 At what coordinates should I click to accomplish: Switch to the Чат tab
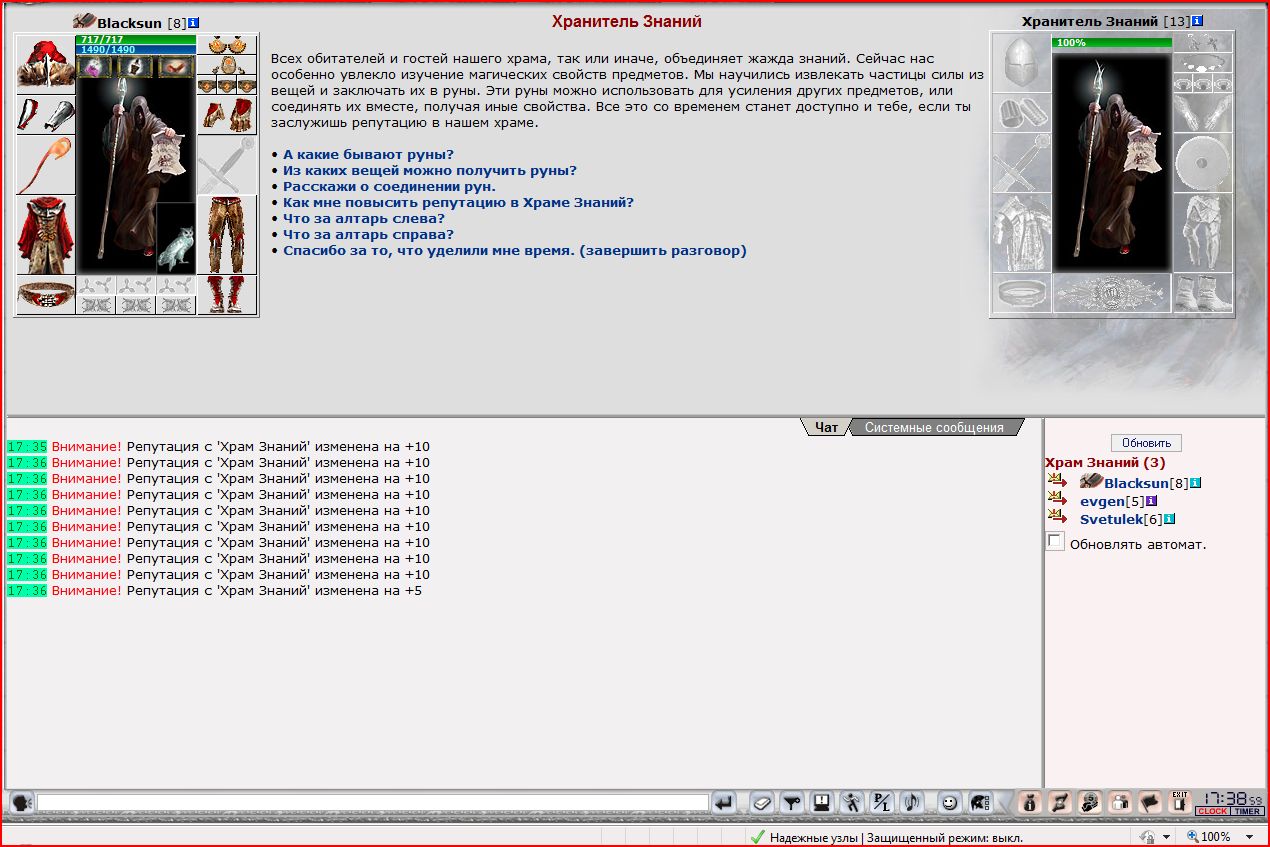pos(826,427)
